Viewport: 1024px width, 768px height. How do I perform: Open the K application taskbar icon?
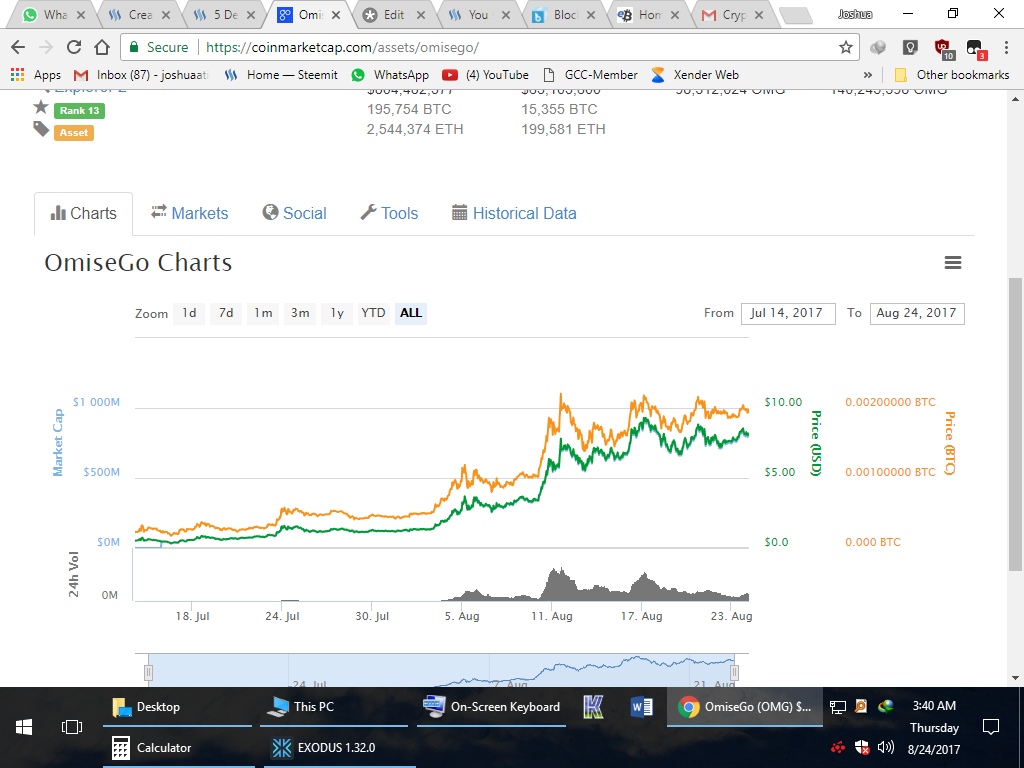click(x=593, y=707)
